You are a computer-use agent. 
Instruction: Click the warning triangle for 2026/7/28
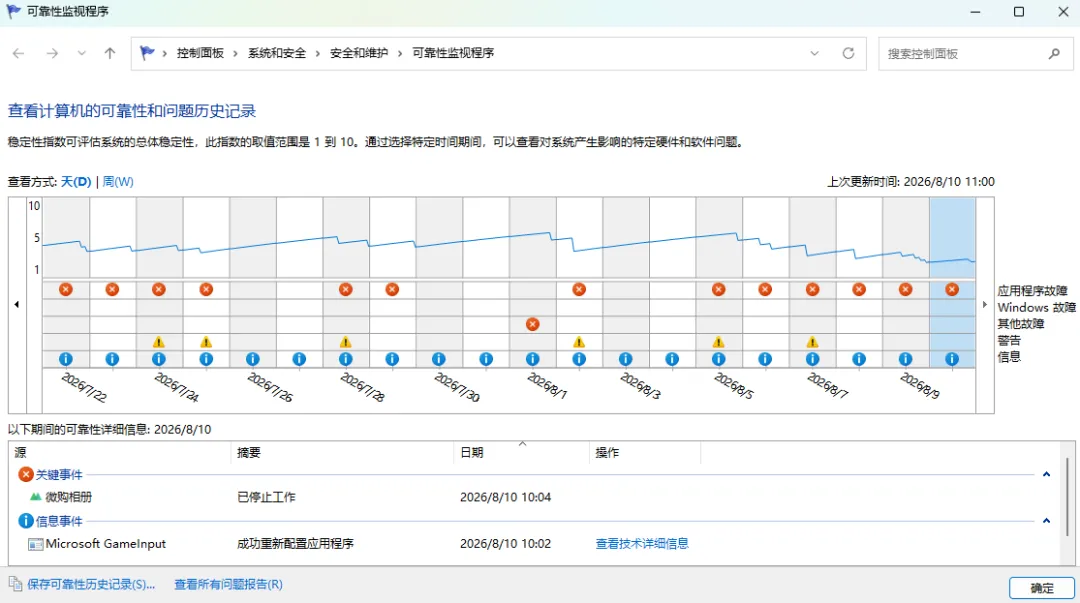(346, 342)
